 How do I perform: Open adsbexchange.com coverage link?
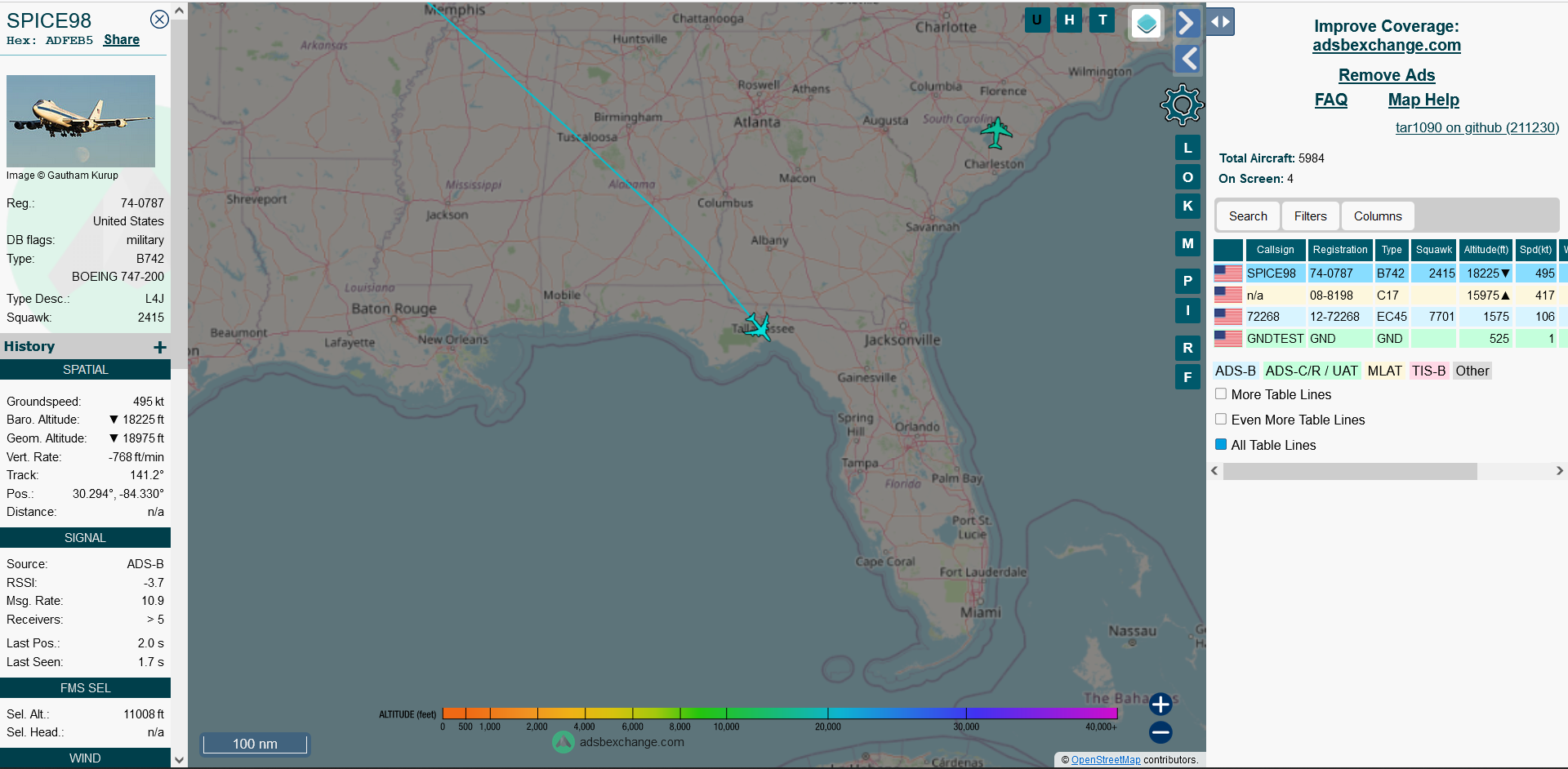pyautogui.click(x=1387, y=46)
